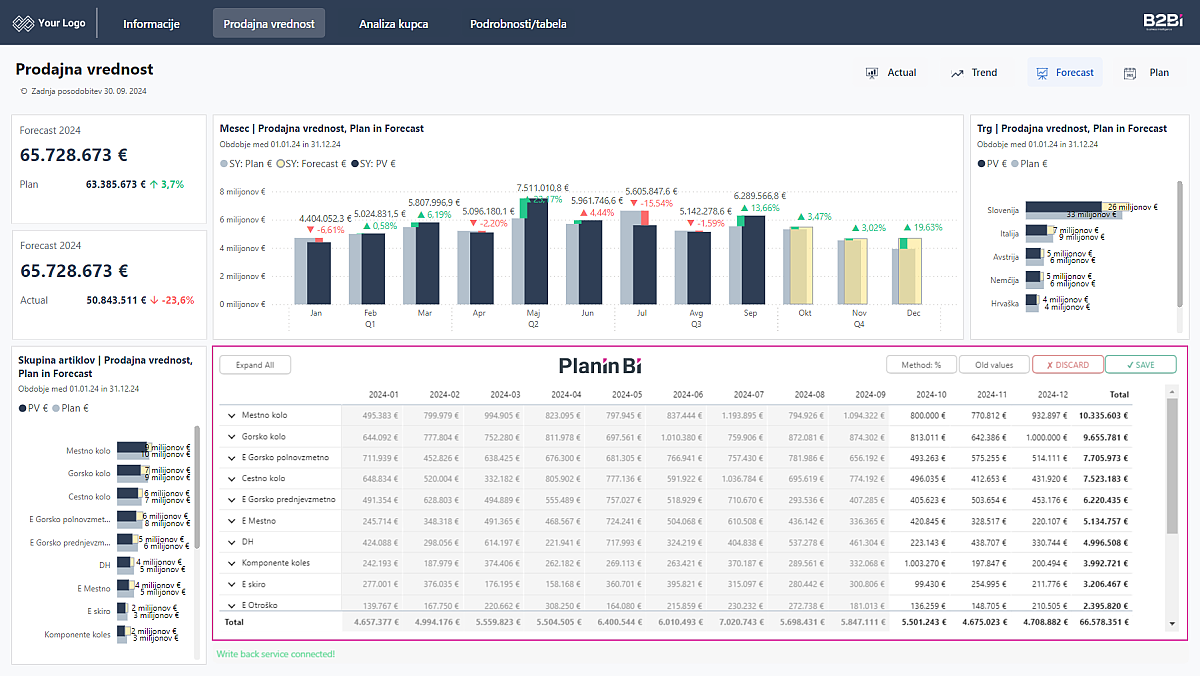Click the 2024-01 column header

pos(383,394)
